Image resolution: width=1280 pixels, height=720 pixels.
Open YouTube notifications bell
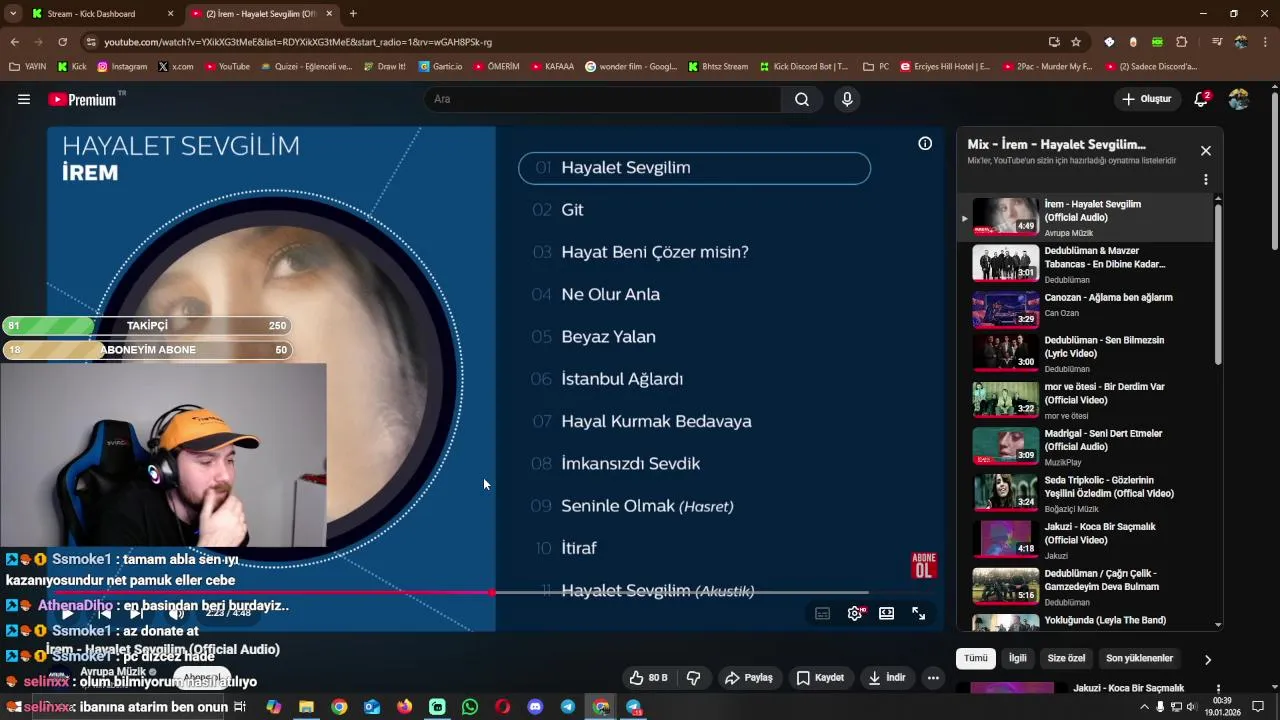[x=1202, y=99]
